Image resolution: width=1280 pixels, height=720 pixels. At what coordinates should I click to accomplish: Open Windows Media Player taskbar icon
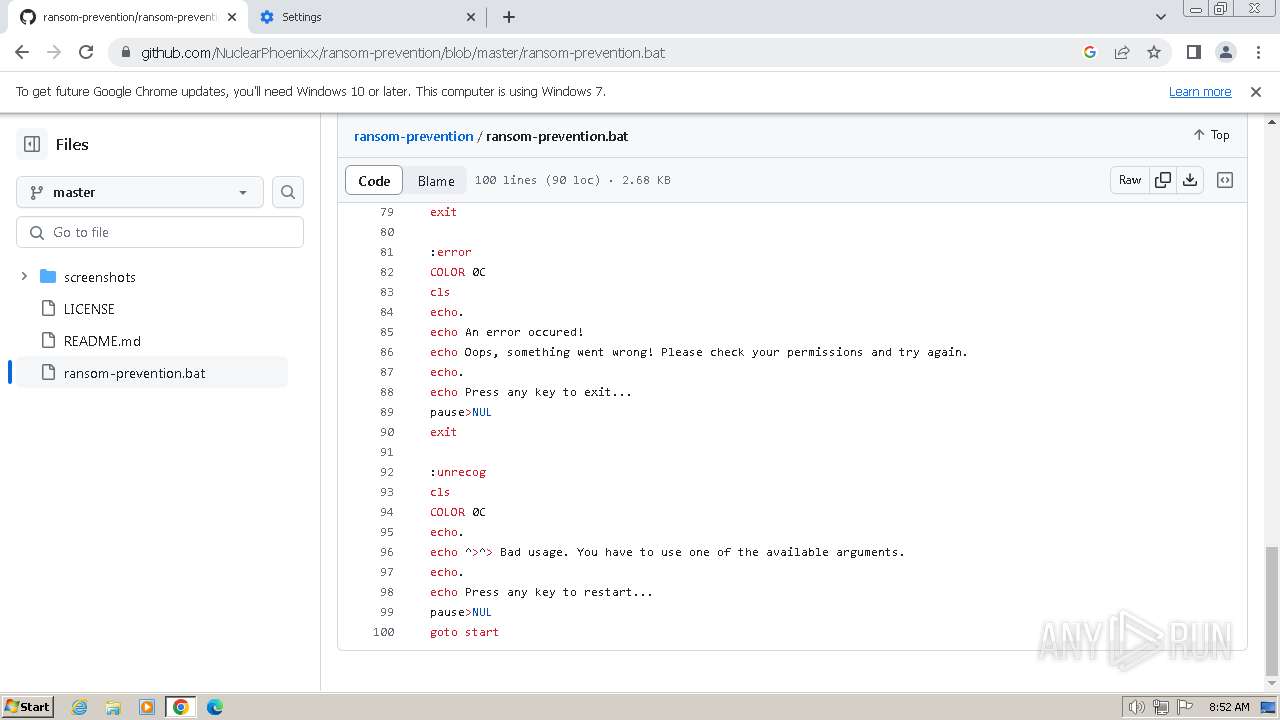147,707
